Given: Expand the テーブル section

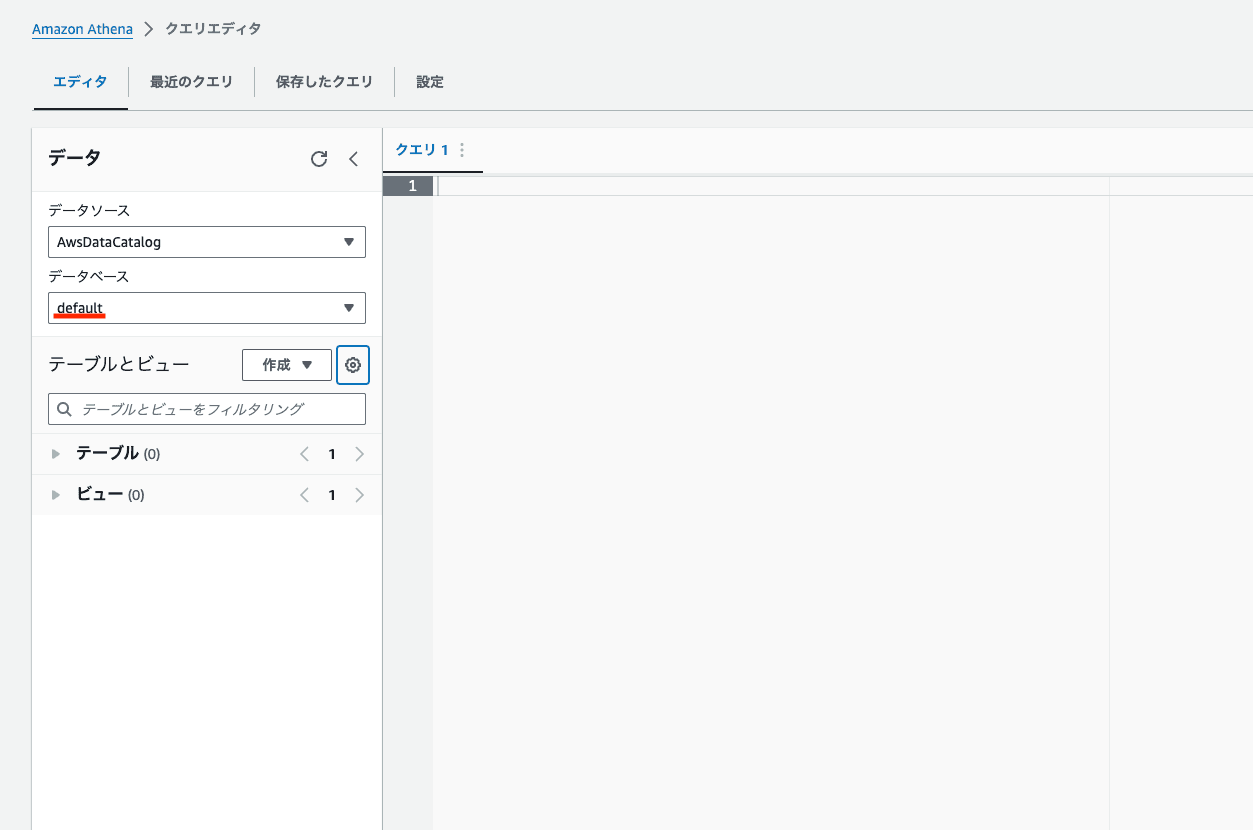Looking at the screenshot, I should 56,454.
